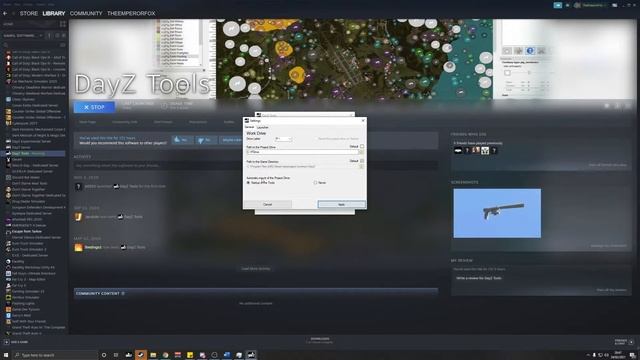Switch to Launcher tab in Settings dialog
The width and height of the screenshot is (640, 360).
click(x=262, y=127)
